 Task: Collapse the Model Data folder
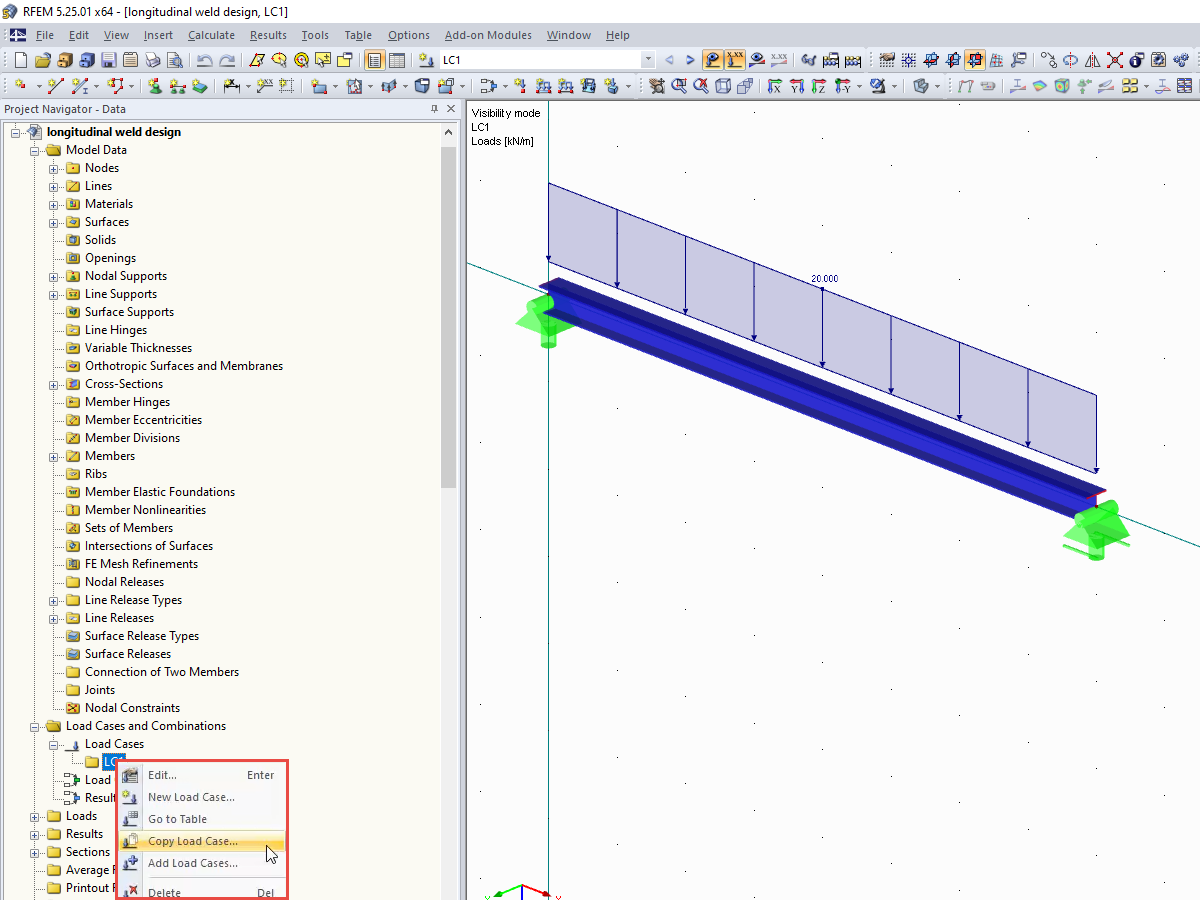coord(33,149)
